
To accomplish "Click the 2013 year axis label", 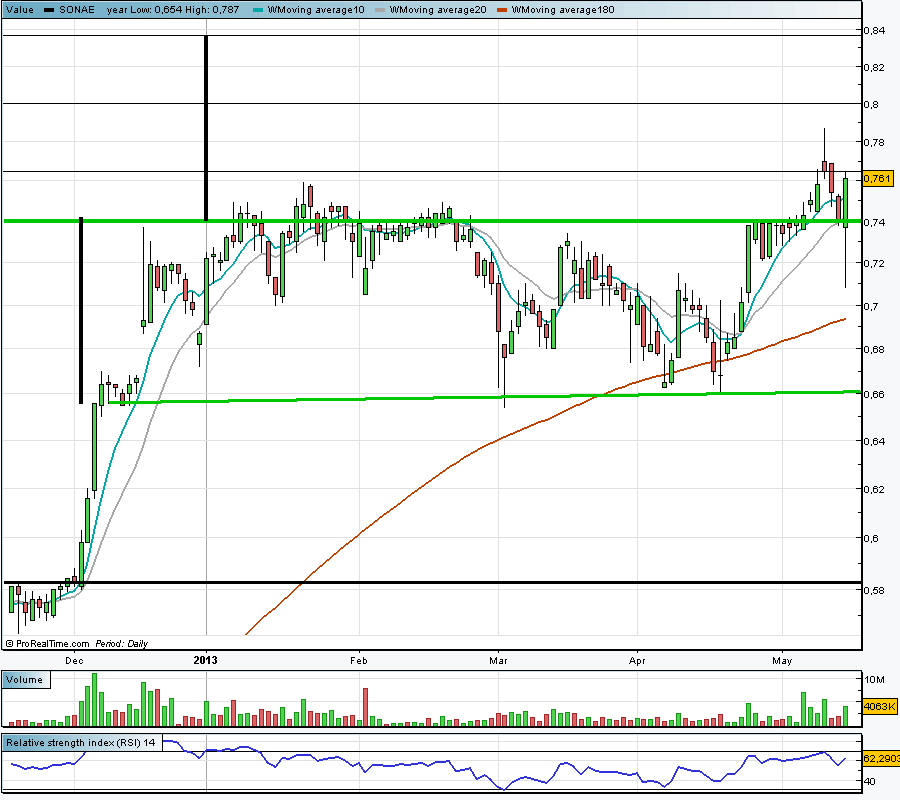I will (x=205, y=660).
